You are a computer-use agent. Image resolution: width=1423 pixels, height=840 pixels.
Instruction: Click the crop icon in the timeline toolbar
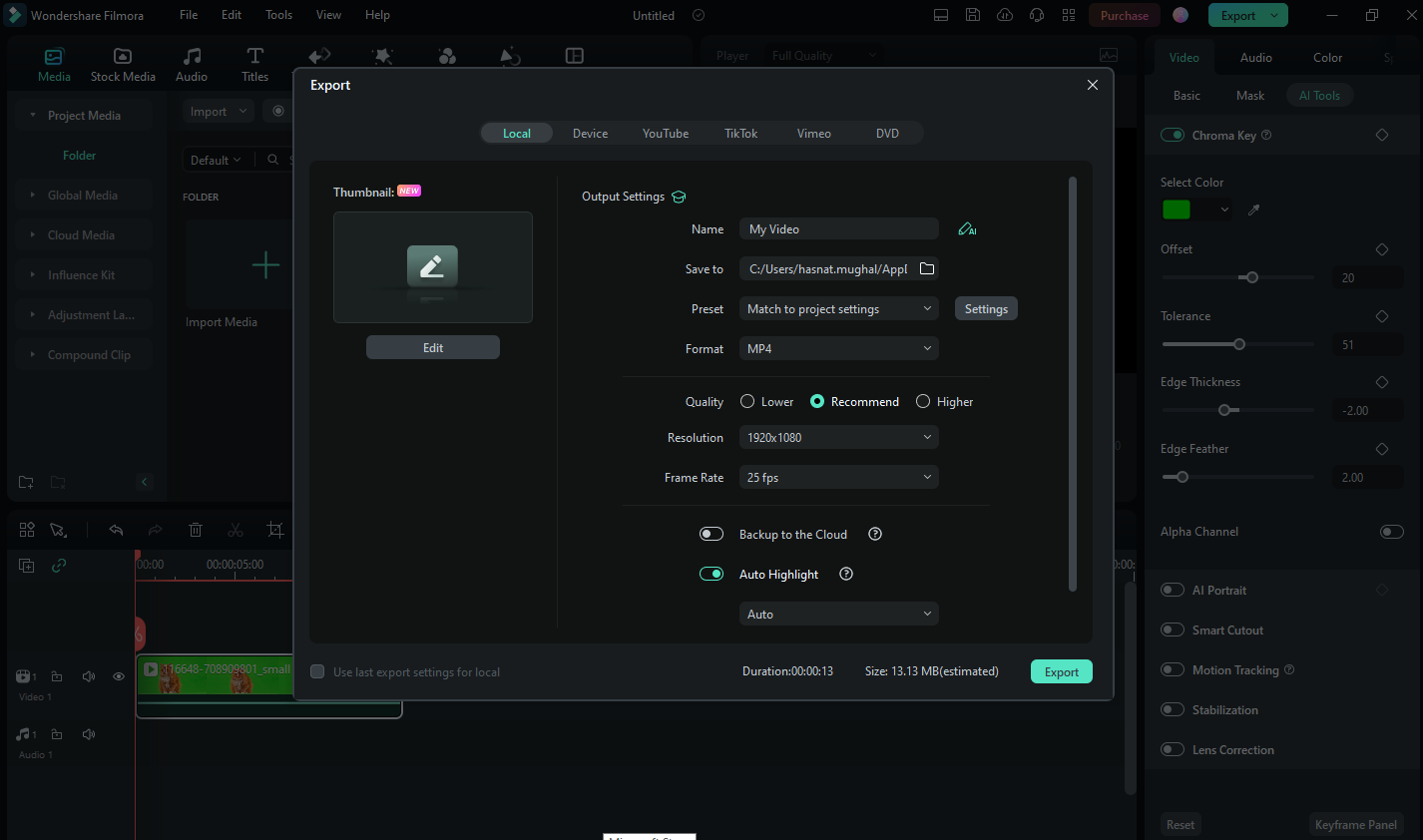click(x=275, y=529)
